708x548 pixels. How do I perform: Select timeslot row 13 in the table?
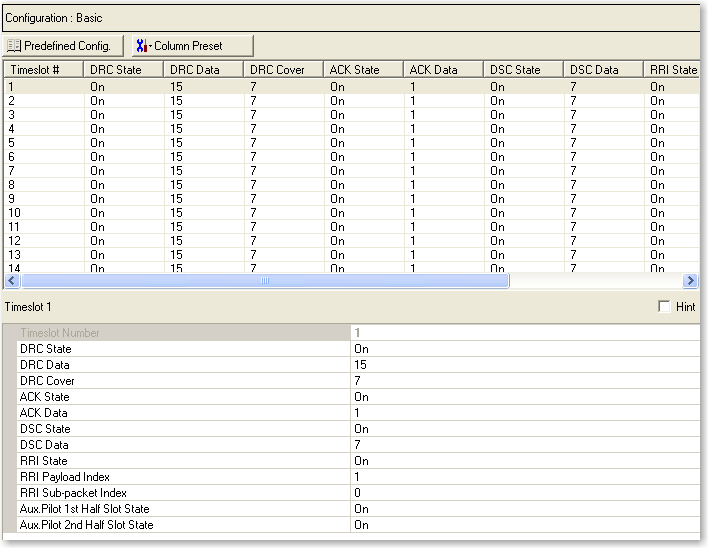point(352,255)
